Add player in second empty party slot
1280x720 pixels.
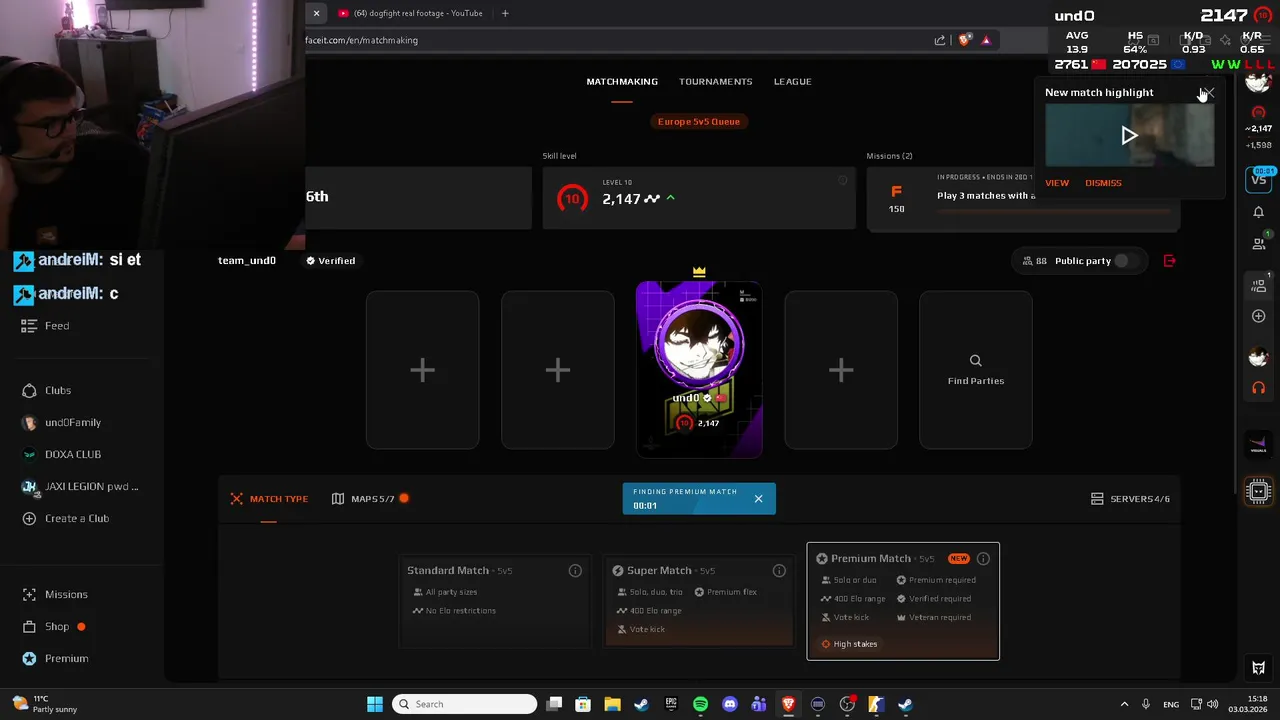pos(557,370)
